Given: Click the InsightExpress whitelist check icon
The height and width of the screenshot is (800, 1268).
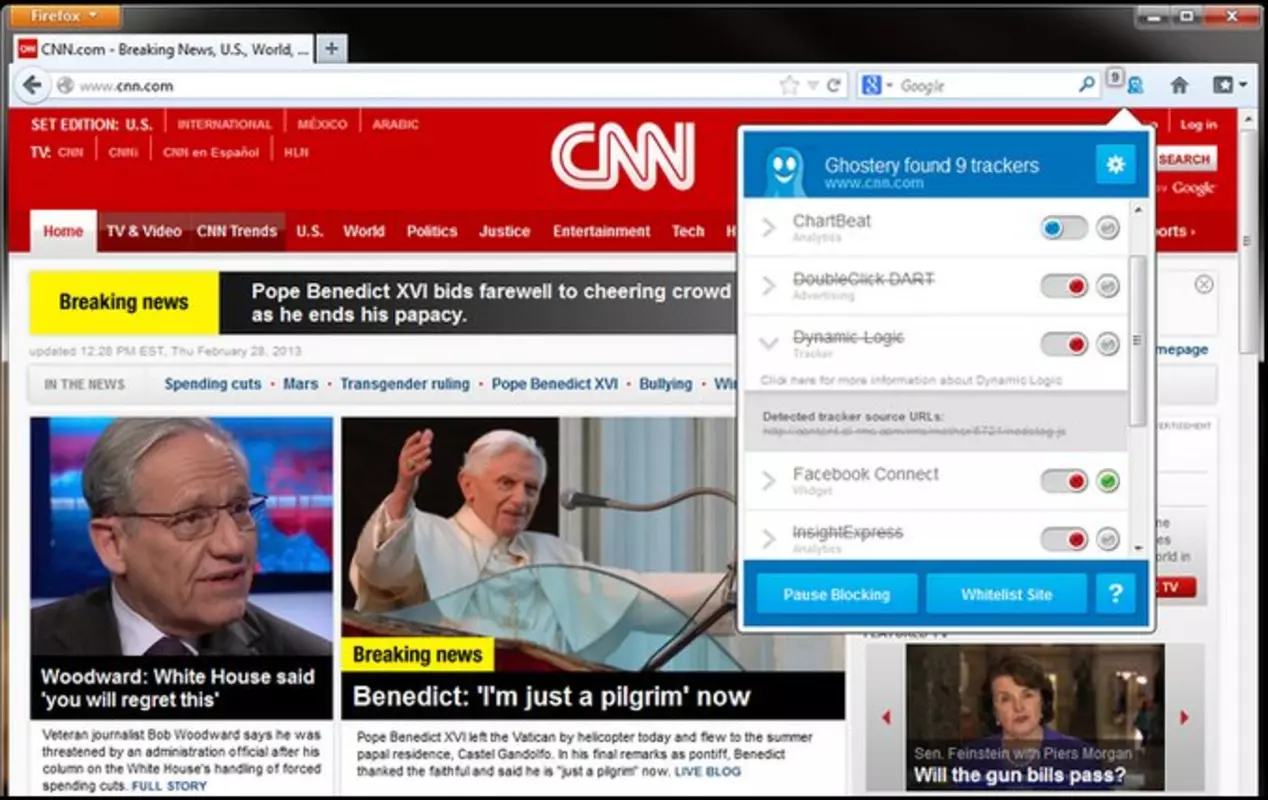Looking at the screenshot, I should pos(1107,540).
